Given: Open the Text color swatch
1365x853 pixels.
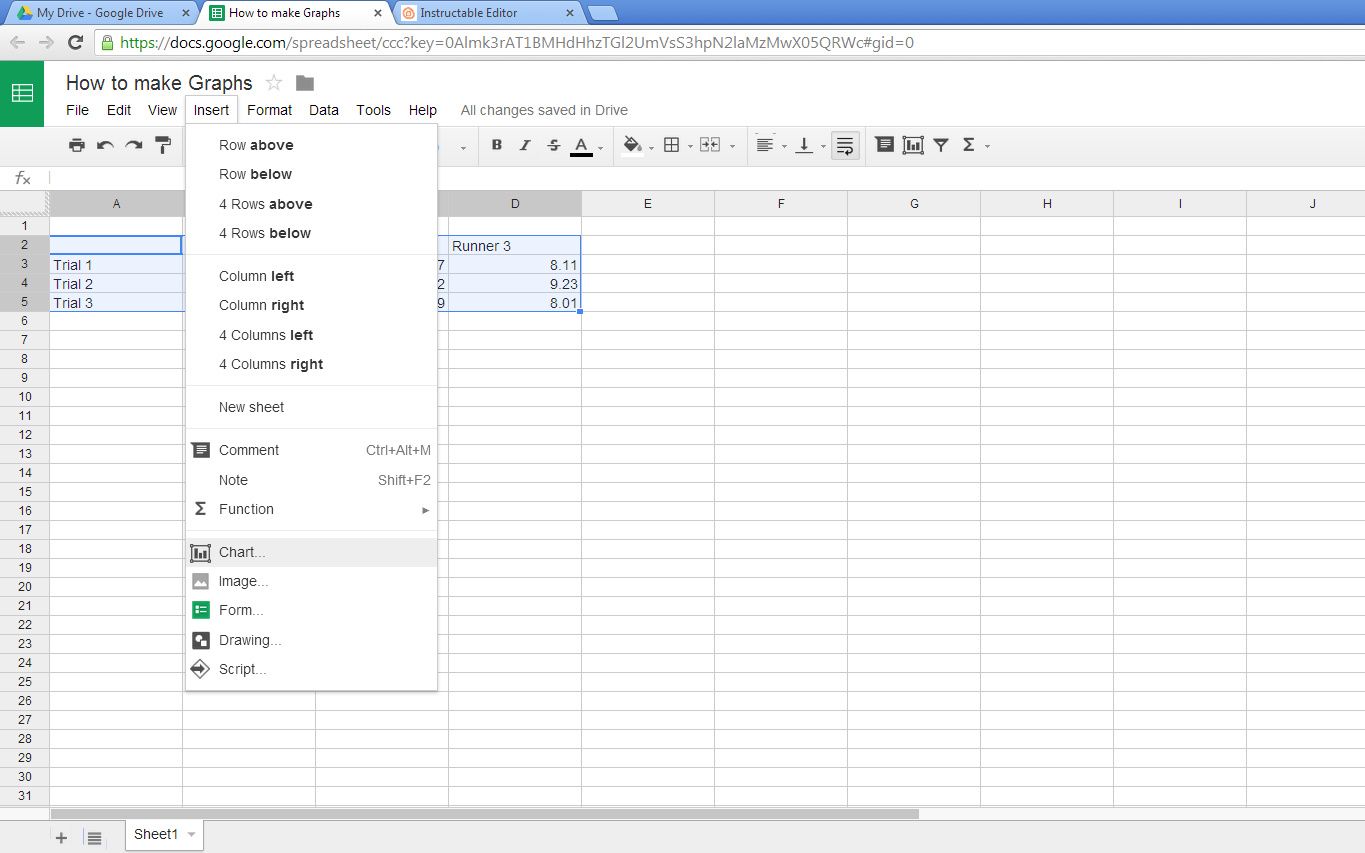Looking at the screenshot, I should pyautogui.click(x=581, y=145).
